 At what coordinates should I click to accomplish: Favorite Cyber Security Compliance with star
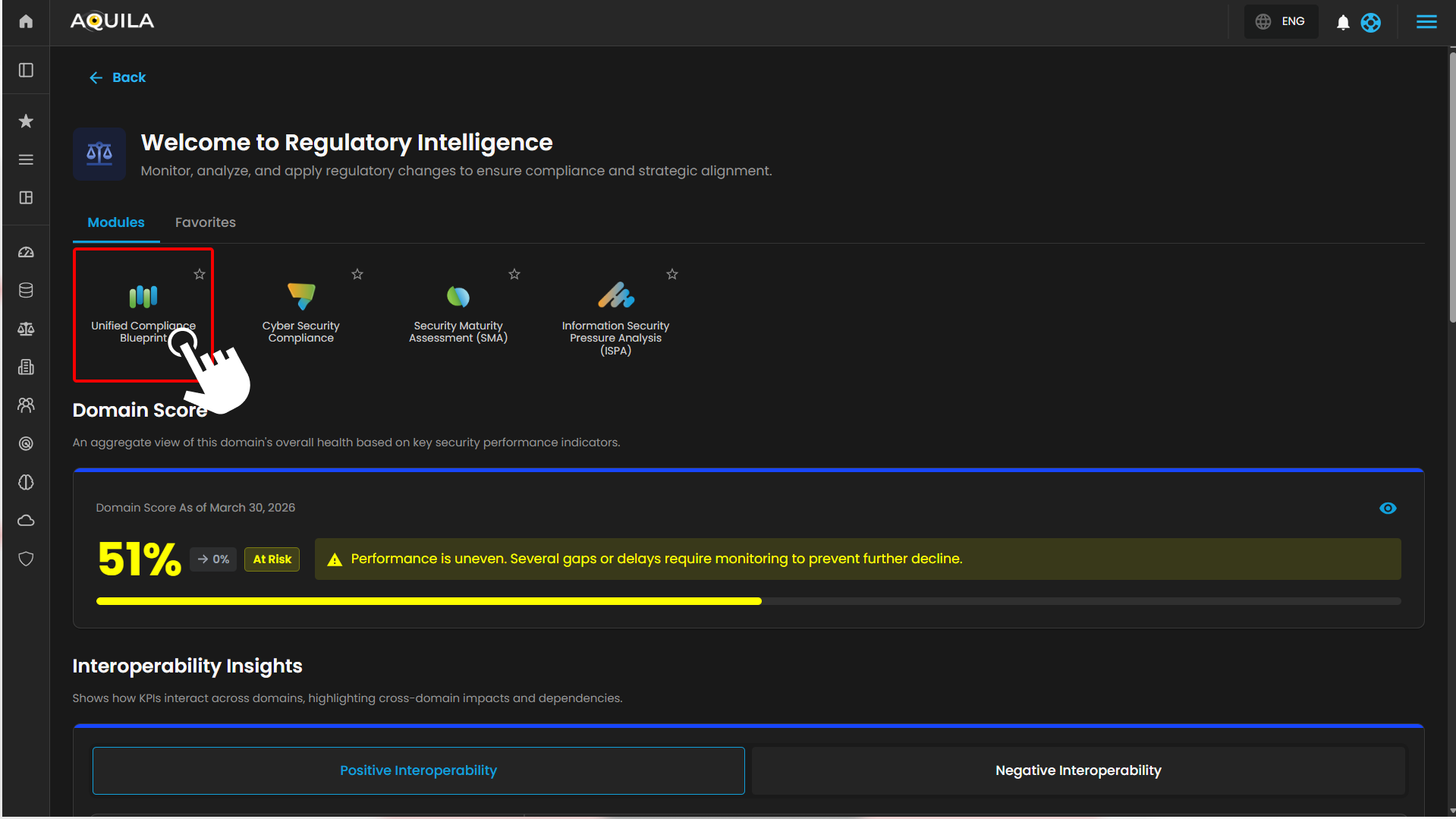[357, 274]
